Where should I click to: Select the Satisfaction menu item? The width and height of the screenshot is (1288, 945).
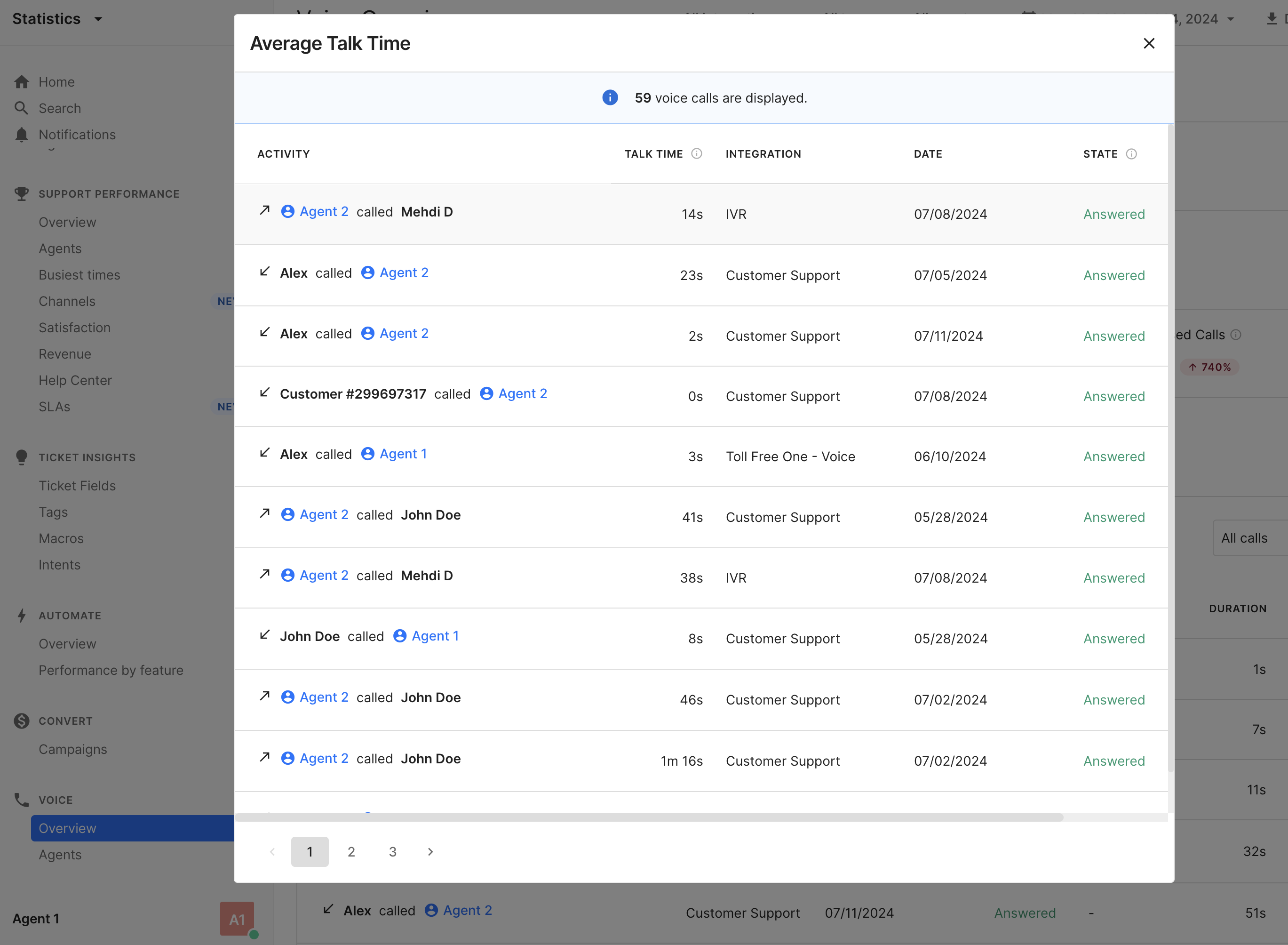(x=73, y=327)
